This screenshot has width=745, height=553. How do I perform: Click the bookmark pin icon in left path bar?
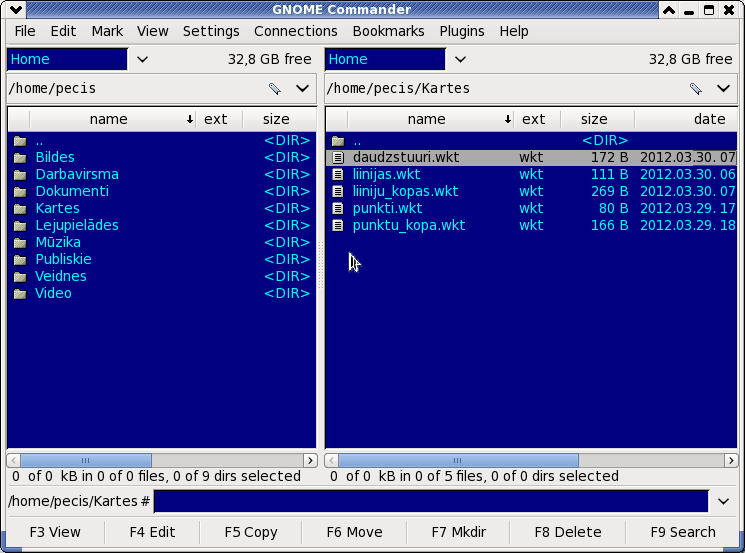pos(275,88)
